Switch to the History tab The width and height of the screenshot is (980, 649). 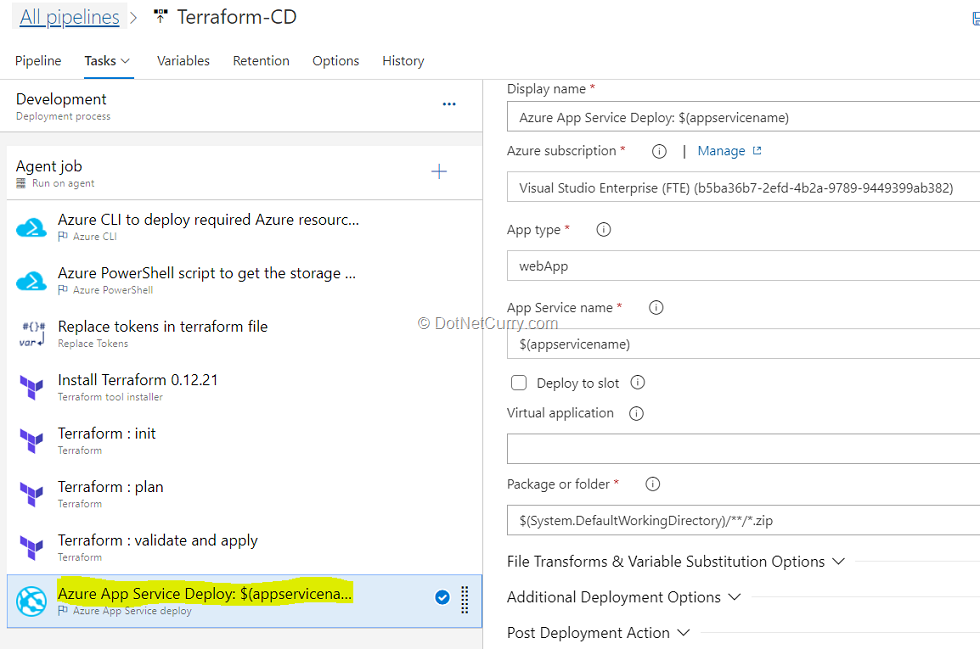point(403,61)
